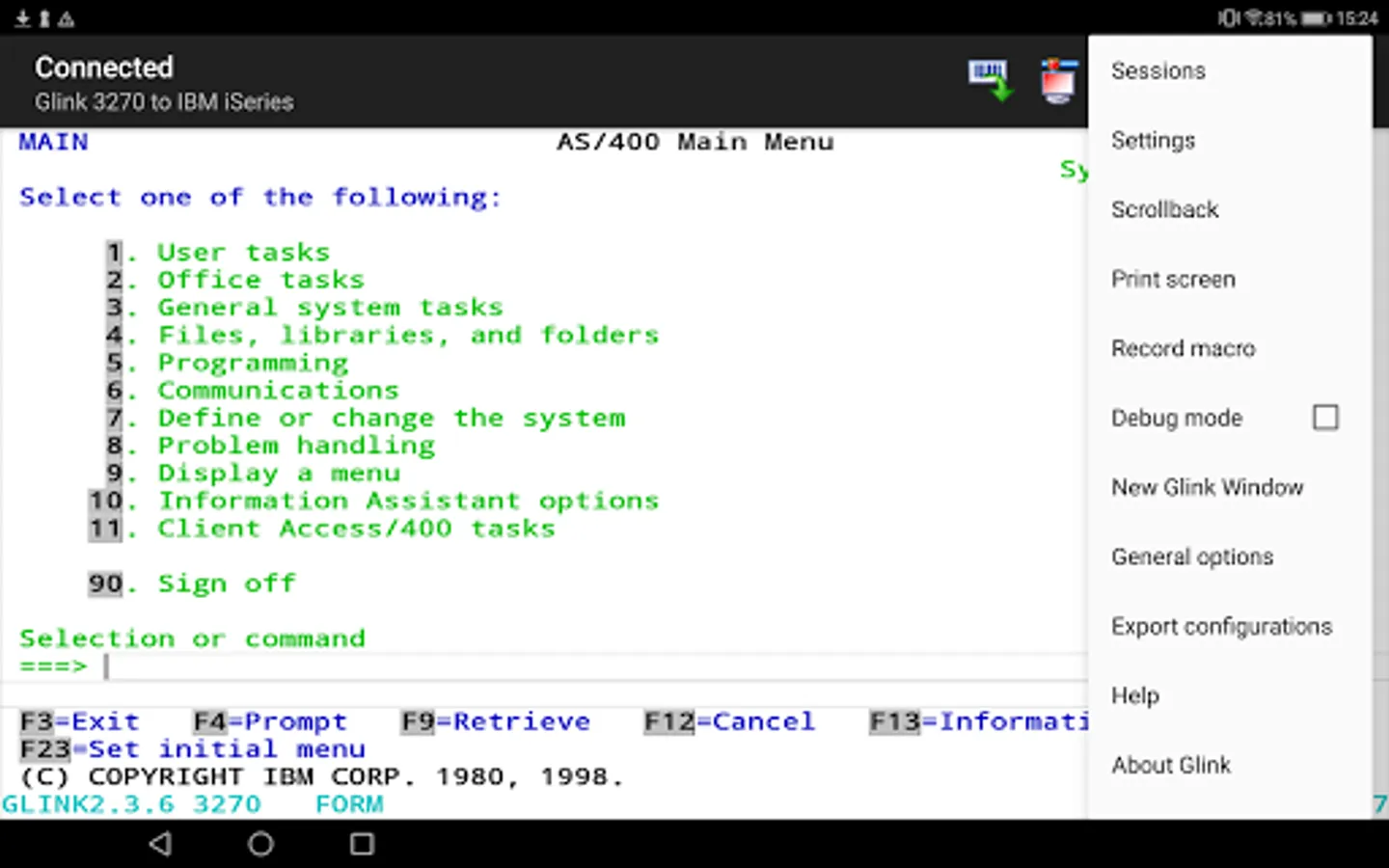Image resolution: width=1389 pixels, height=868 pixels.
Task: Tap the Android Back navigation button
Action: (161, 844)
